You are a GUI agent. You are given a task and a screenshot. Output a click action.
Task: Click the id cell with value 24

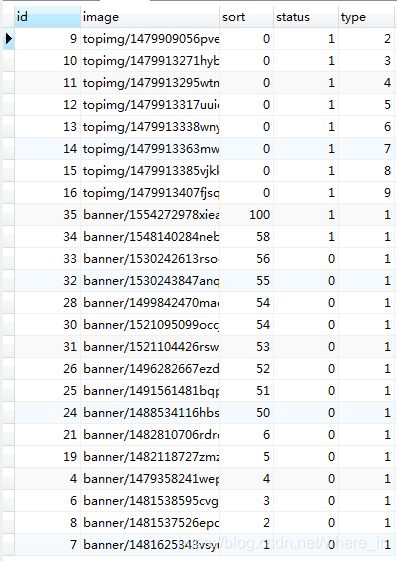[x=47, y=413]
